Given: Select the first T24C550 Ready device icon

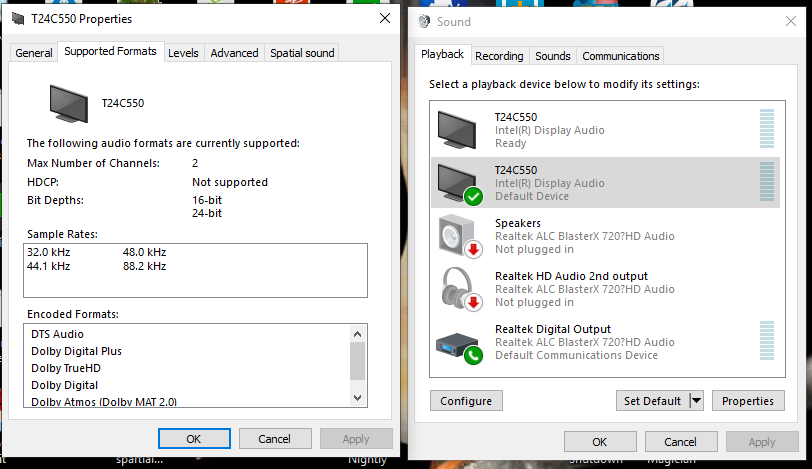Looking at the screenshot, I should tap(457, 130).
